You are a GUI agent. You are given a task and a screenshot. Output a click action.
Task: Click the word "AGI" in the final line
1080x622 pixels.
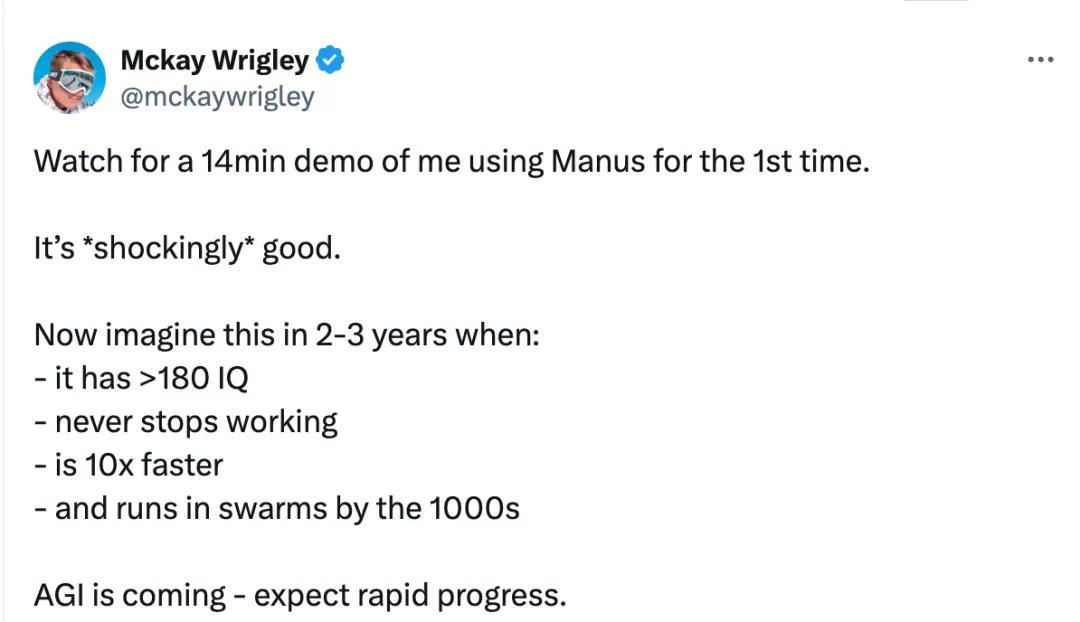coord(60,596)
